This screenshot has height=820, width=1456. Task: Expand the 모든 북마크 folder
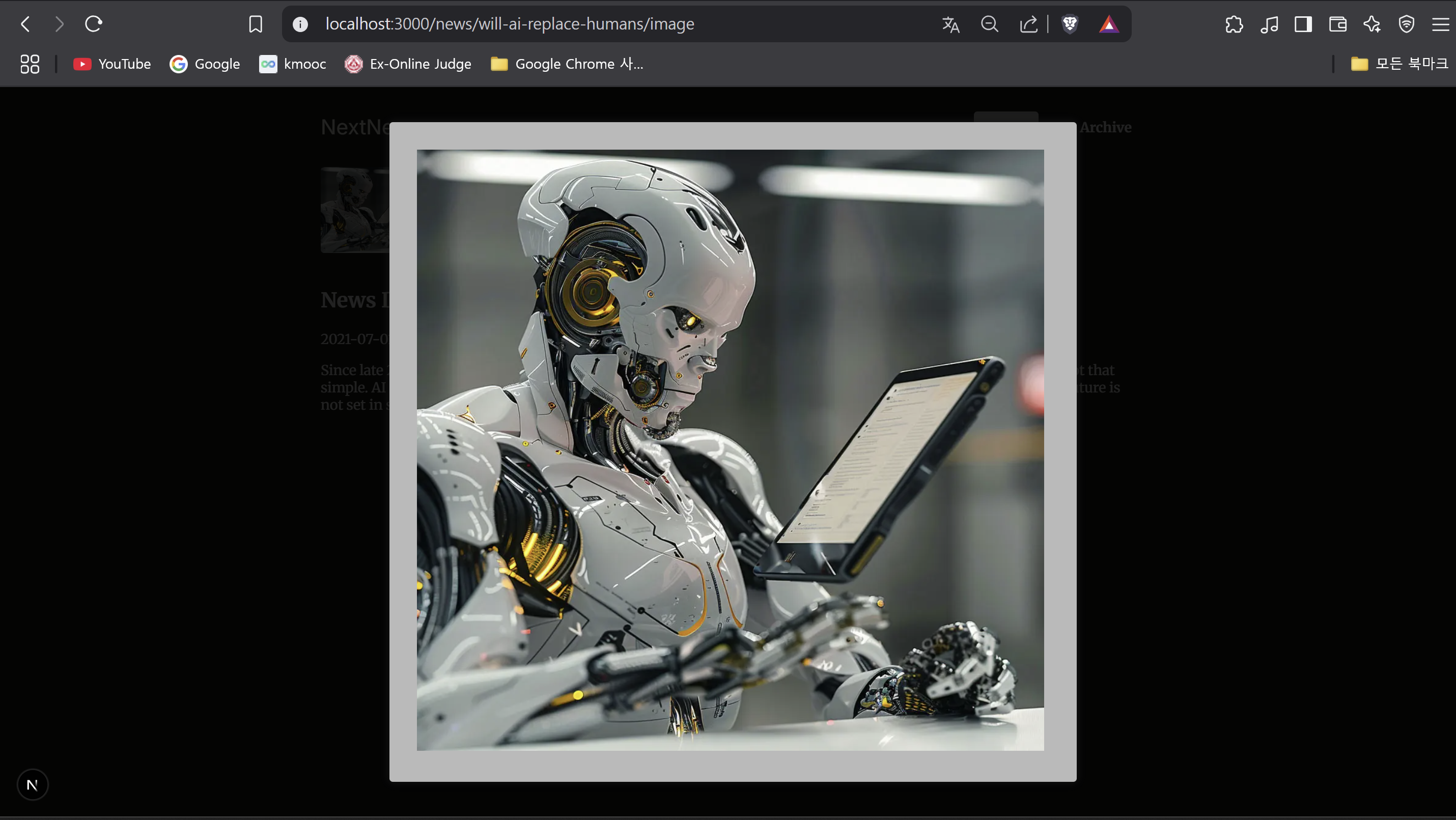click(1399, 64)
